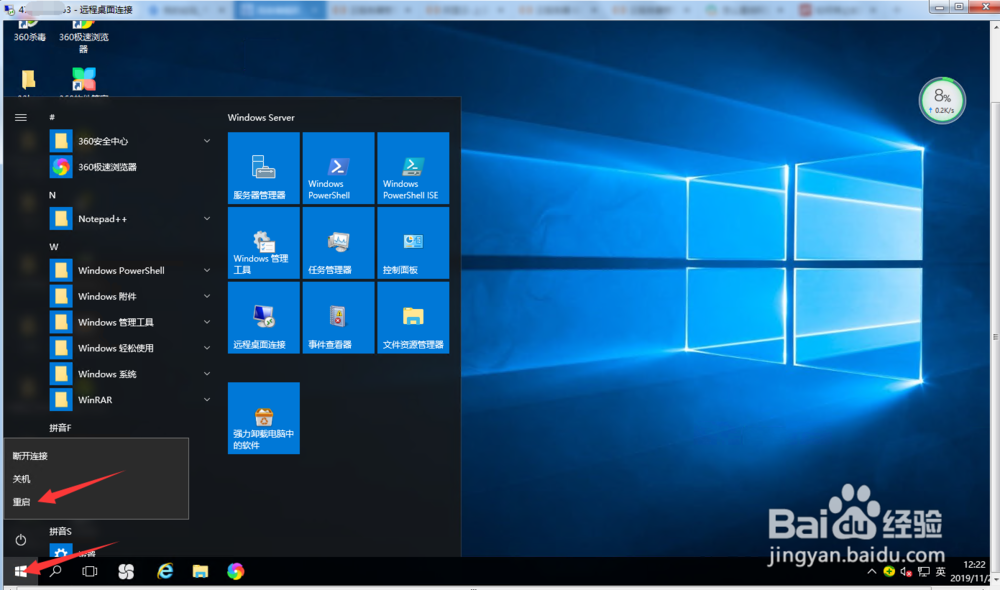Open File Explorer from the taskbar
This screenshot has width=1000, height=590.
200,571
